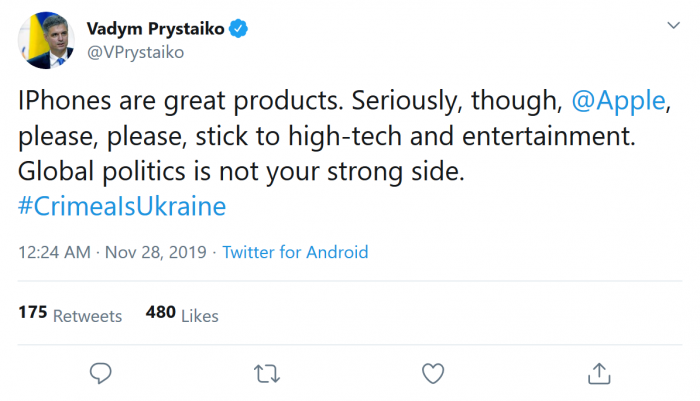
Task: Click the 480 like count number
Action: point(160,313)
